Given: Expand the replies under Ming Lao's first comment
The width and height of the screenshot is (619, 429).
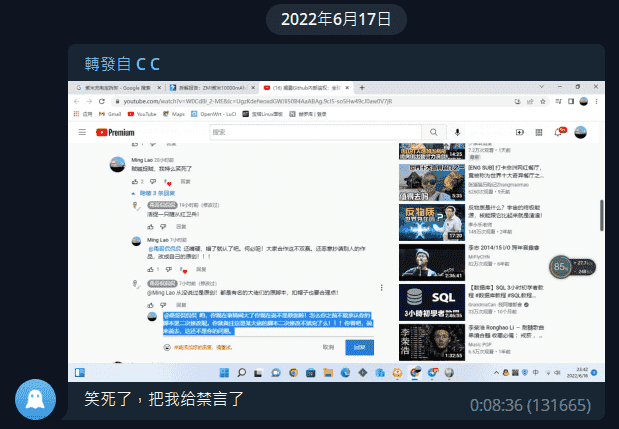Looking at the screenshot, I should coord(156,194).
